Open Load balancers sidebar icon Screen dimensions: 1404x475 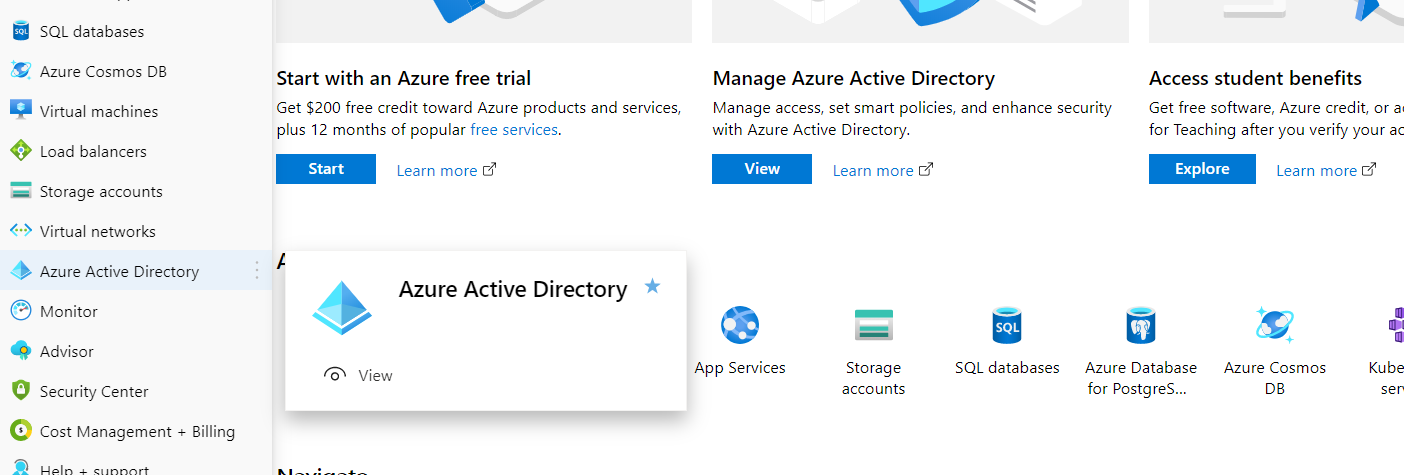click(21, 151)
